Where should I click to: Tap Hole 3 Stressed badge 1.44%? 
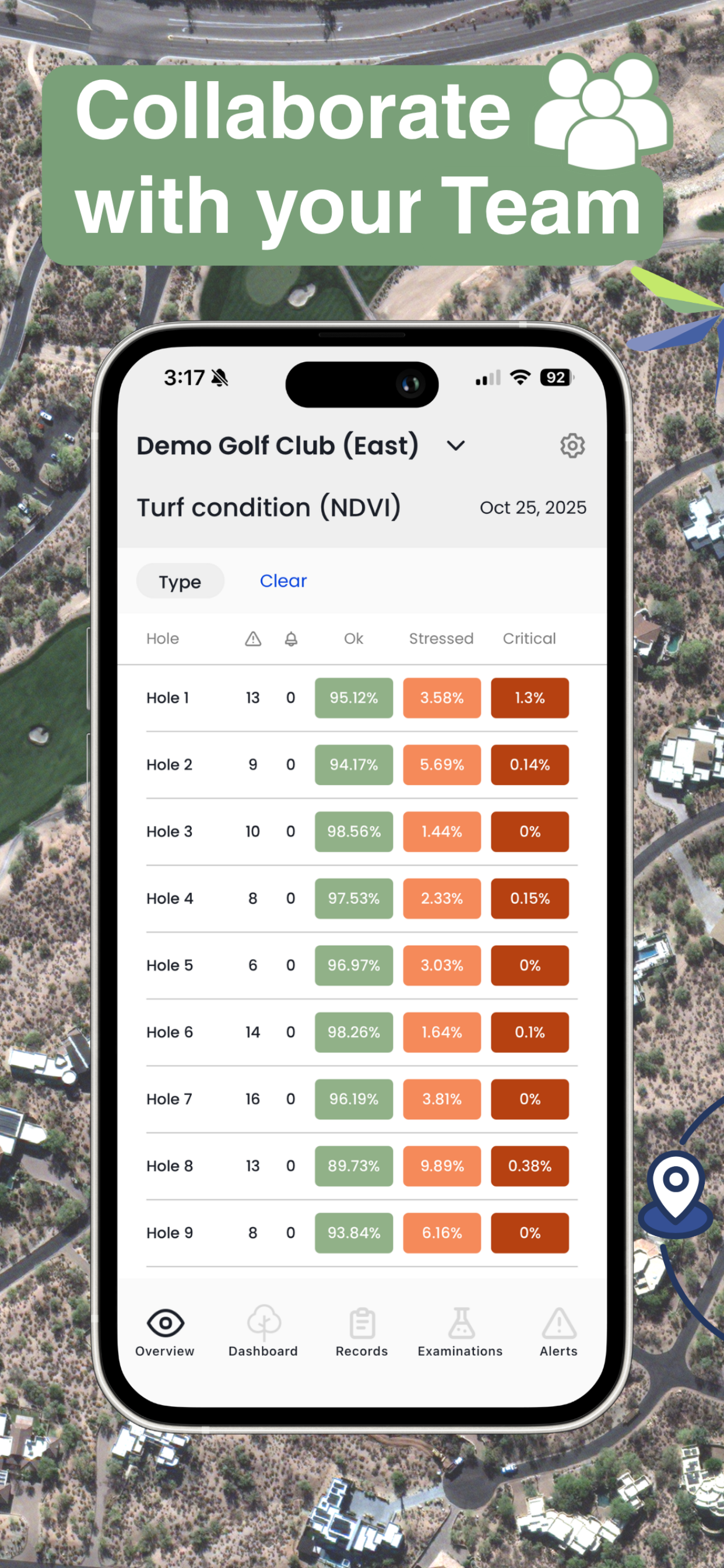[x=442, y=832]
